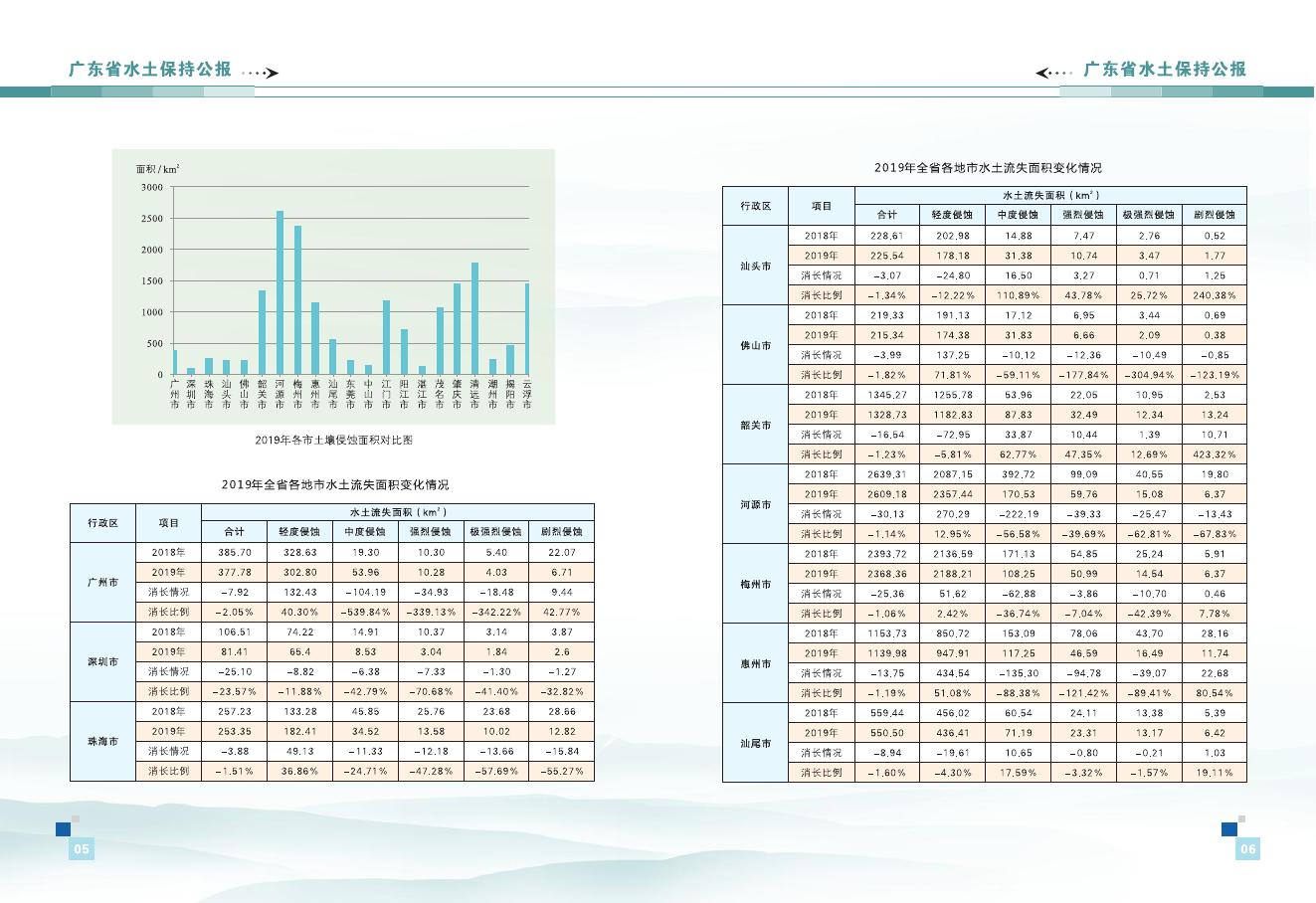Click the 惠州市 row header in the table
Screen dimensions: 1316x903
tap(756, 663)
